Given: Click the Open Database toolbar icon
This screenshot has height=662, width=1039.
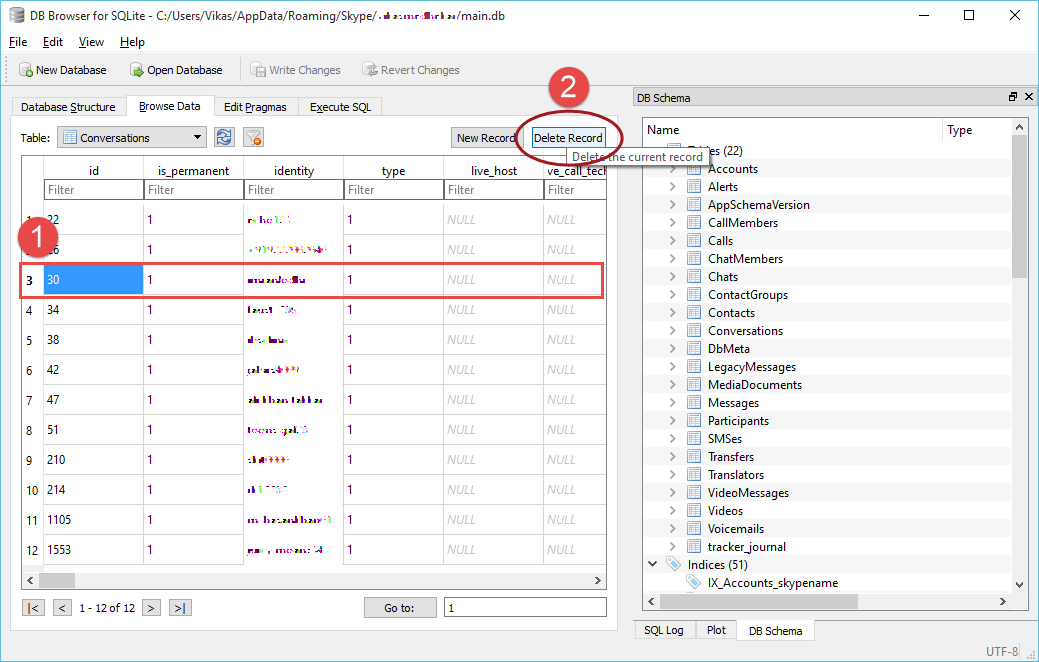Looking at the screenshot, I should pyautogui.click(x=137, y=70).
